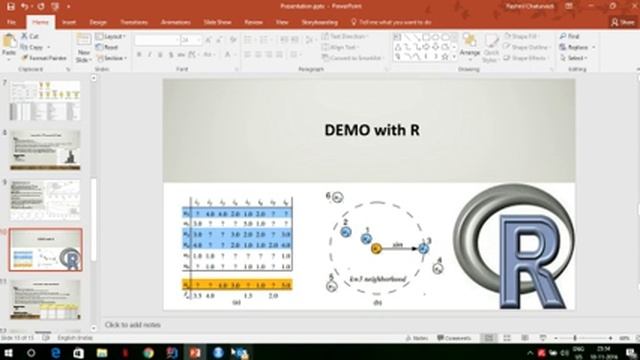Open the Shape Fill dropdown
This screenshot has width=640, height=360.
522,36
